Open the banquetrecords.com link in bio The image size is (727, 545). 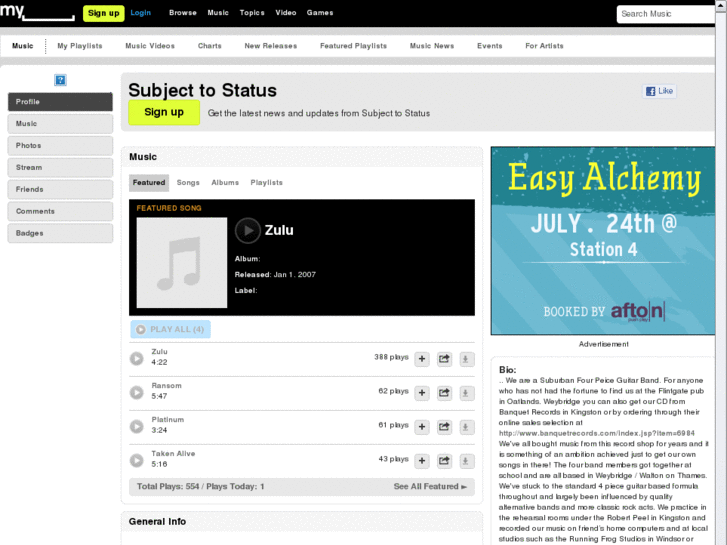[x=597, y=433]
